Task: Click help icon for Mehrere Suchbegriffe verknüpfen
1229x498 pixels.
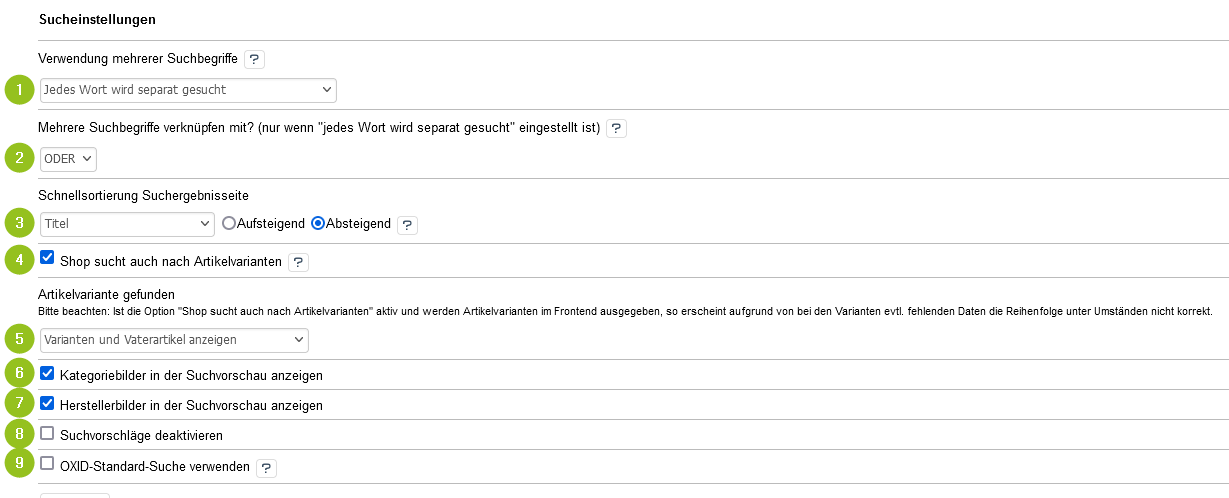Action: tap(617, 128)
